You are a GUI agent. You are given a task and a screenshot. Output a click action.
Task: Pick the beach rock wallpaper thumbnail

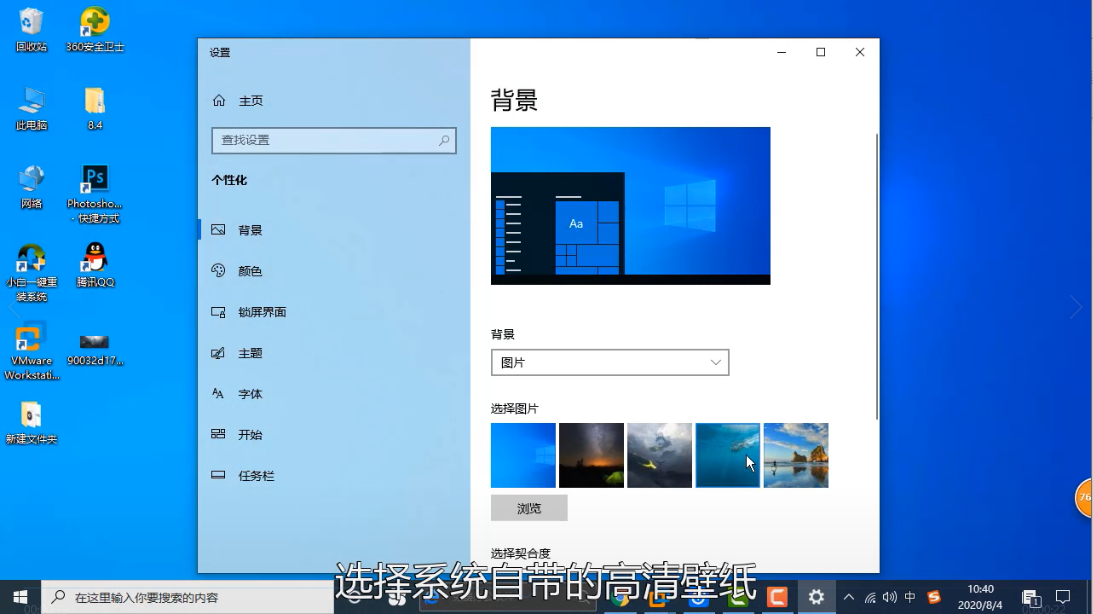pos(795,455)
